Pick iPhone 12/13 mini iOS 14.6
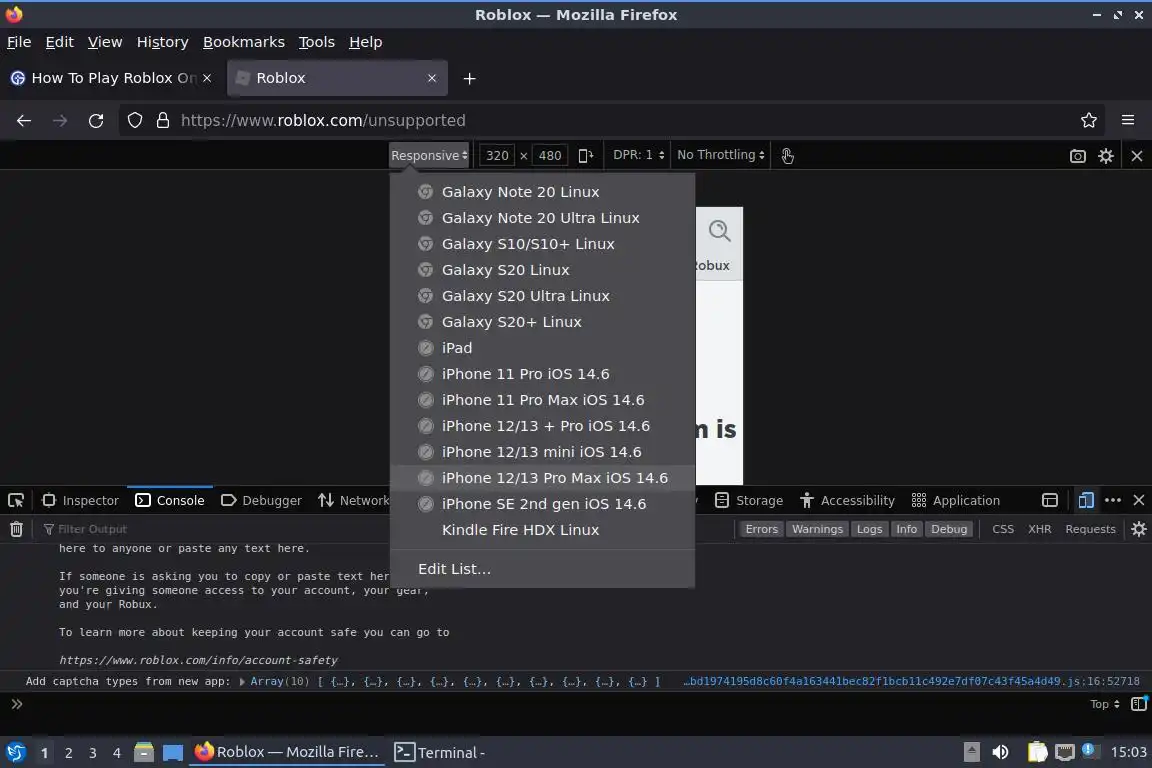The width and height of the screenshot is (1152, 768). click(542, 452)
